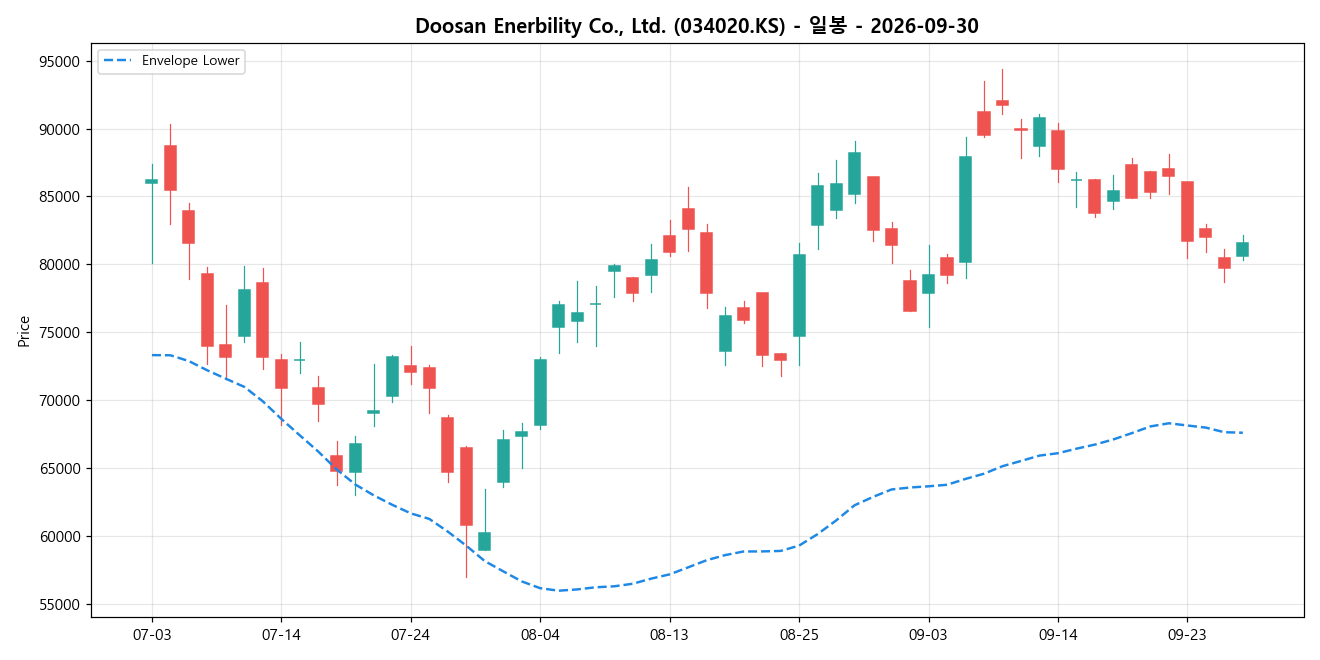Click the first green candle at 07-03
1320x660 pixels.
pos(152,181)
